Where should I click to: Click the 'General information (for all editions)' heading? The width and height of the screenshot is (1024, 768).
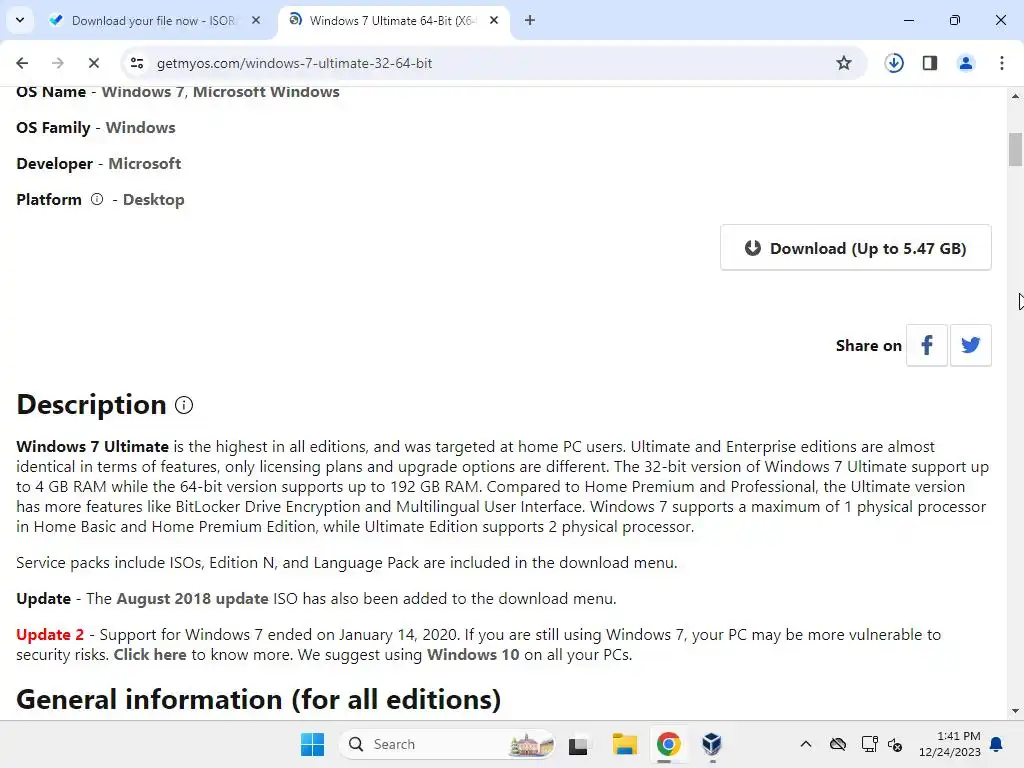click(x=259, y=699)
